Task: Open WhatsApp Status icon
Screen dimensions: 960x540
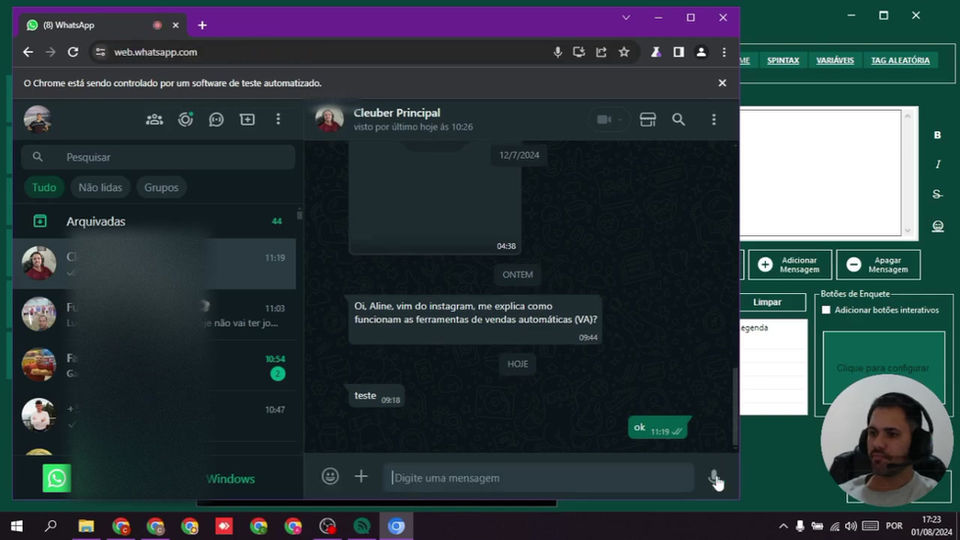Action: pyautogui.click(x=186, y=119)
